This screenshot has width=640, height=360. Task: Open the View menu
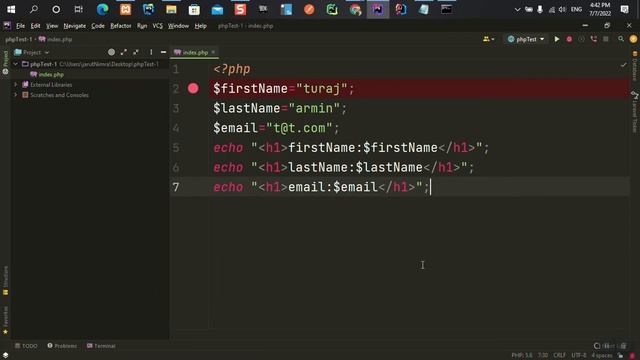tap(52, 26)
